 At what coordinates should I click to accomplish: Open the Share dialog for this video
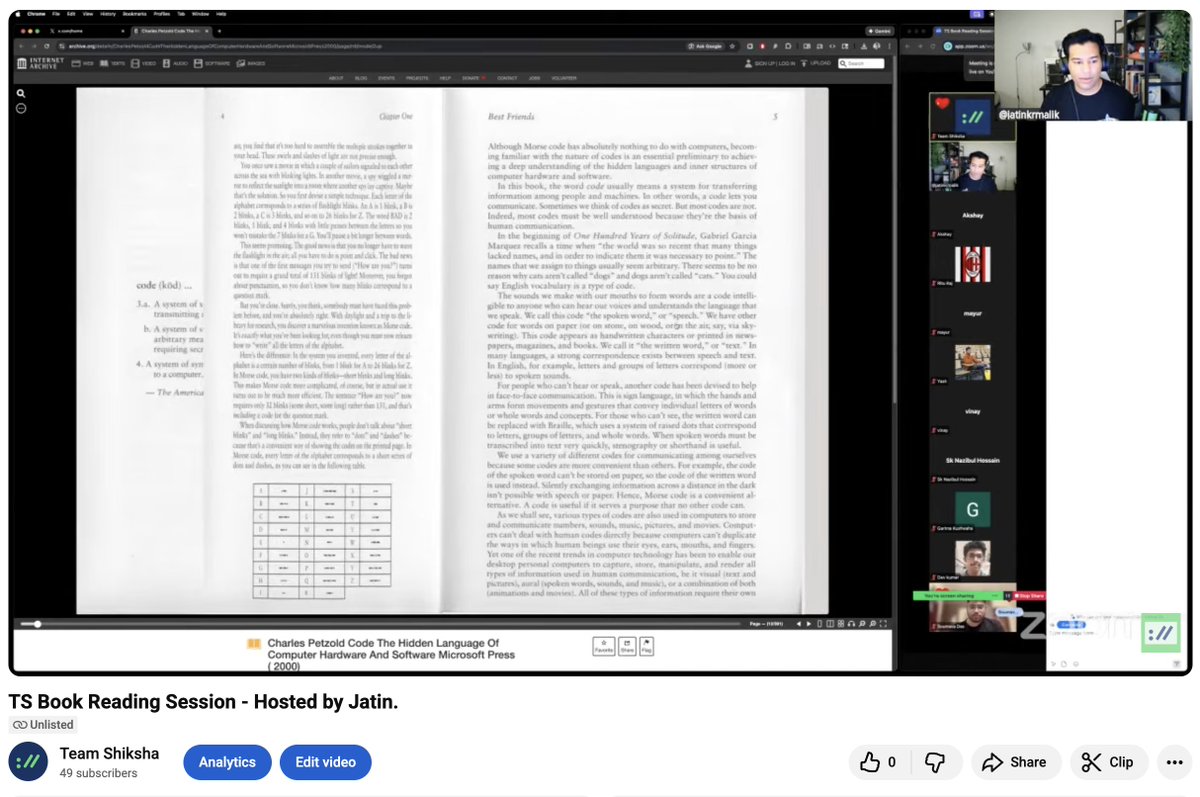[1014, 762]
